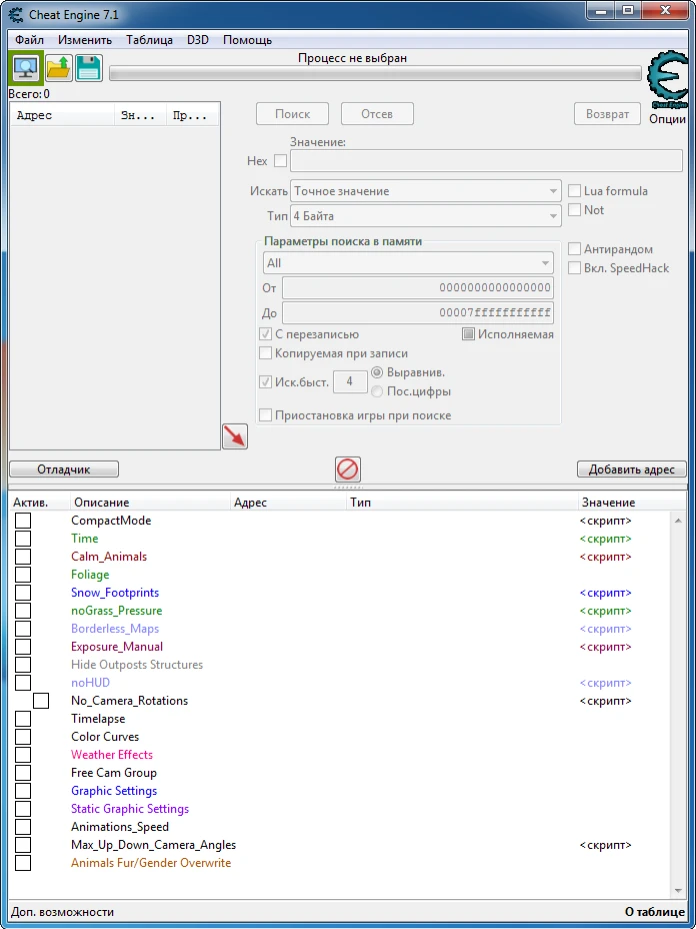This screenshot has width=696, height=929.
Task: Click the Значение input field
Action: (486, 161)
